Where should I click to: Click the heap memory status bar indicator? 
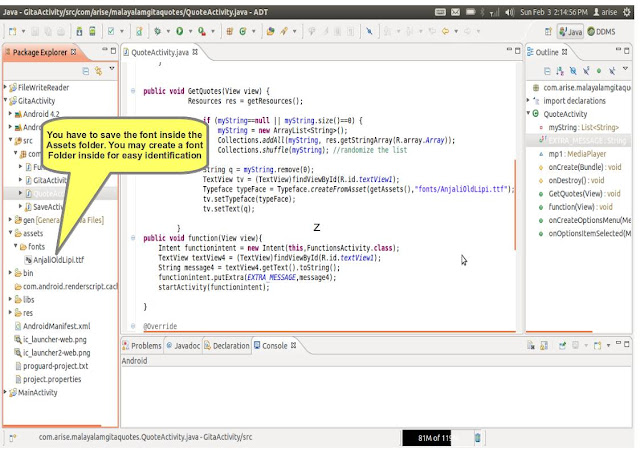430,438
